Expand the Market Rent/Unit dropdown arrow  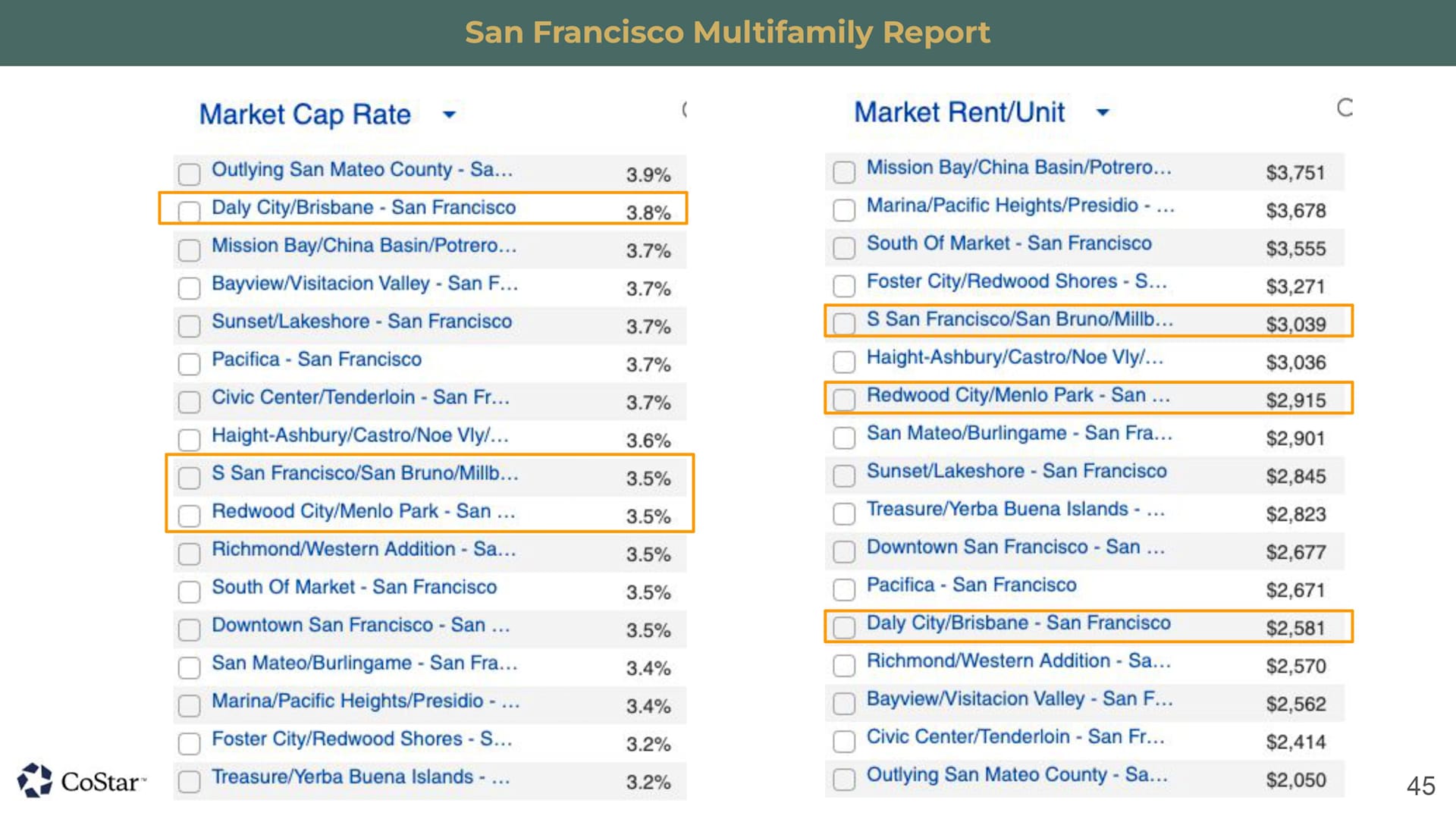coord(1103,112)
